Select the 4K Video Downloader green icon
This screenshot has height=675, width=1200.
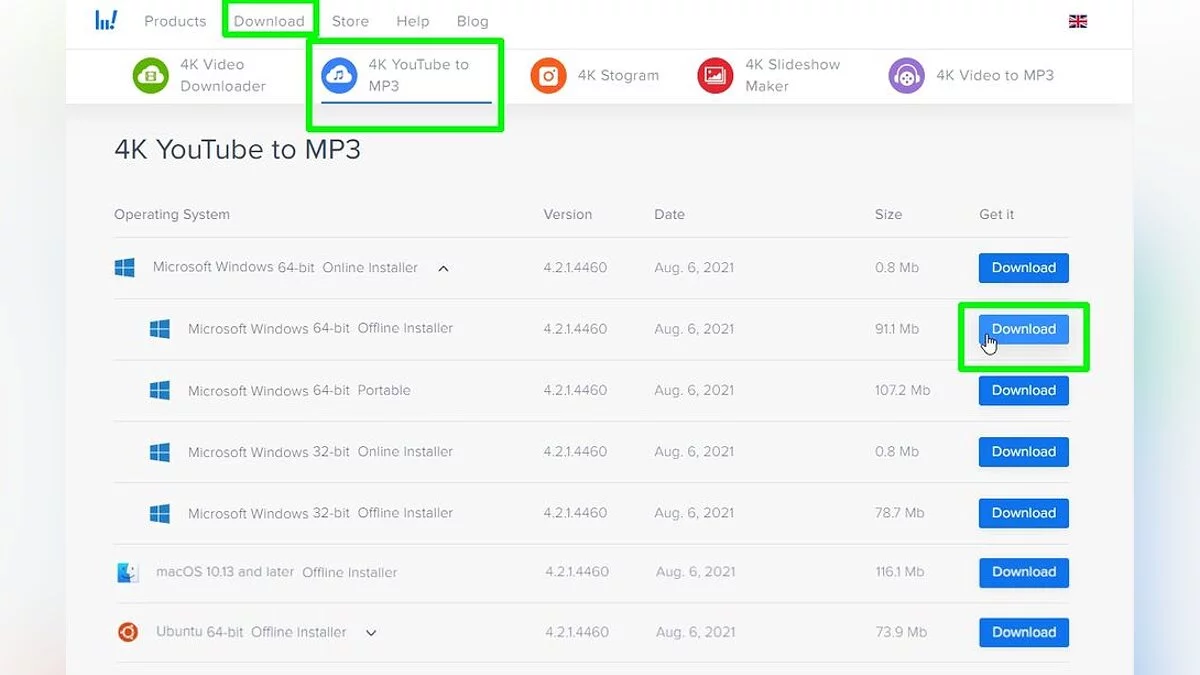click(x=151, y=76)
